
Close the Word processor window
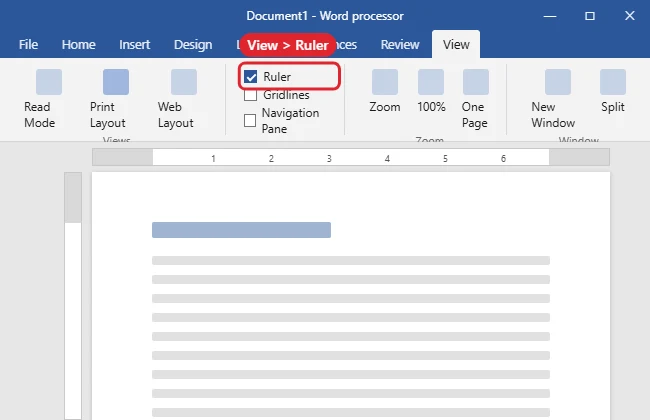pos(630,16)
